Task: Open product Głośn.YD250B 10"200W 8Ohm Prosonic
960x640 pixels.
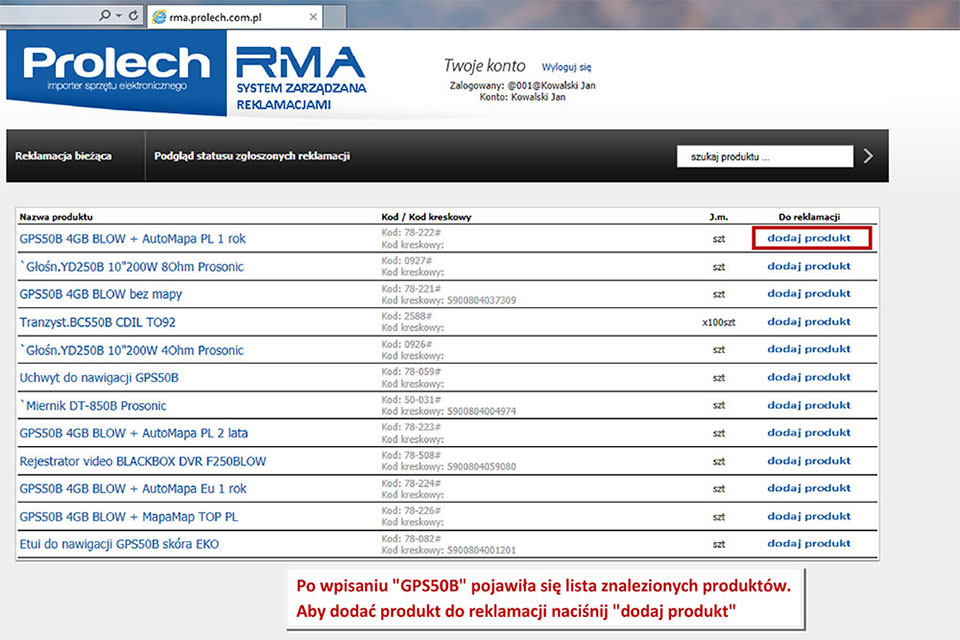Action: (132, 266)
